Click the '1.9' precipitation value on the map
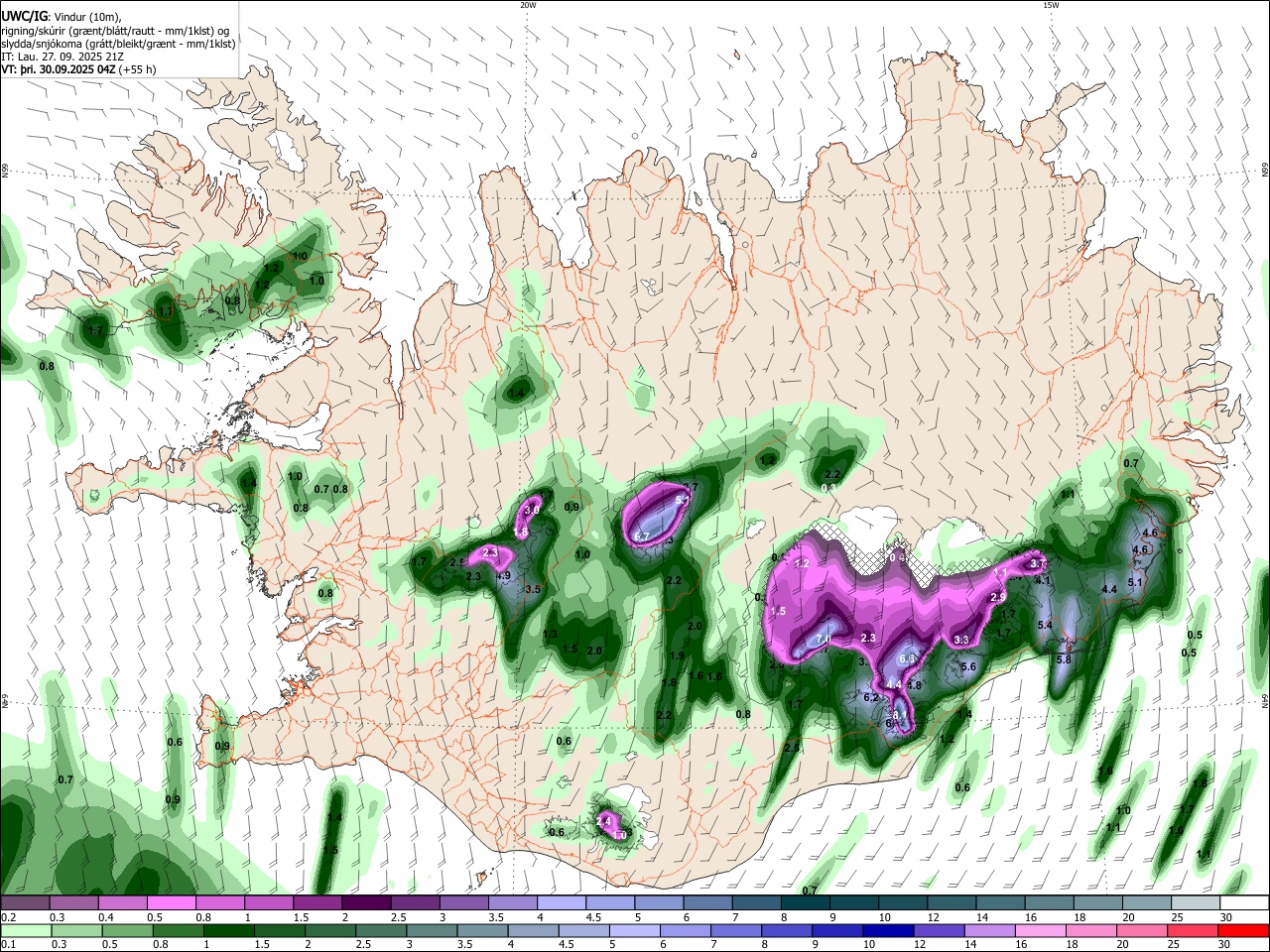This screenshot has width=1270, height=952. tap(678, 655)
